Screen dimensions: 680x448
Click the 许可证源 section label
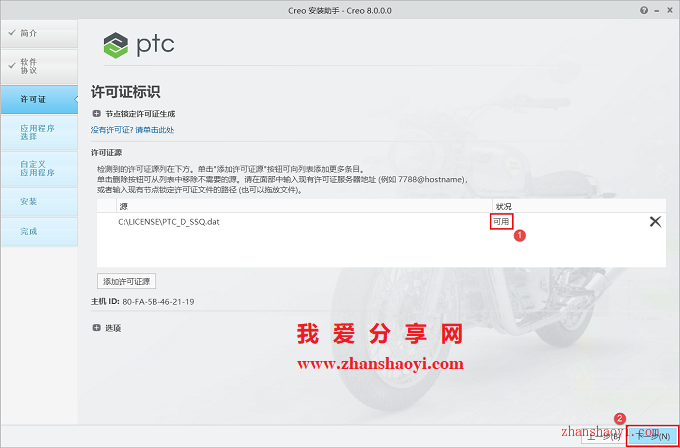[106, 153]
